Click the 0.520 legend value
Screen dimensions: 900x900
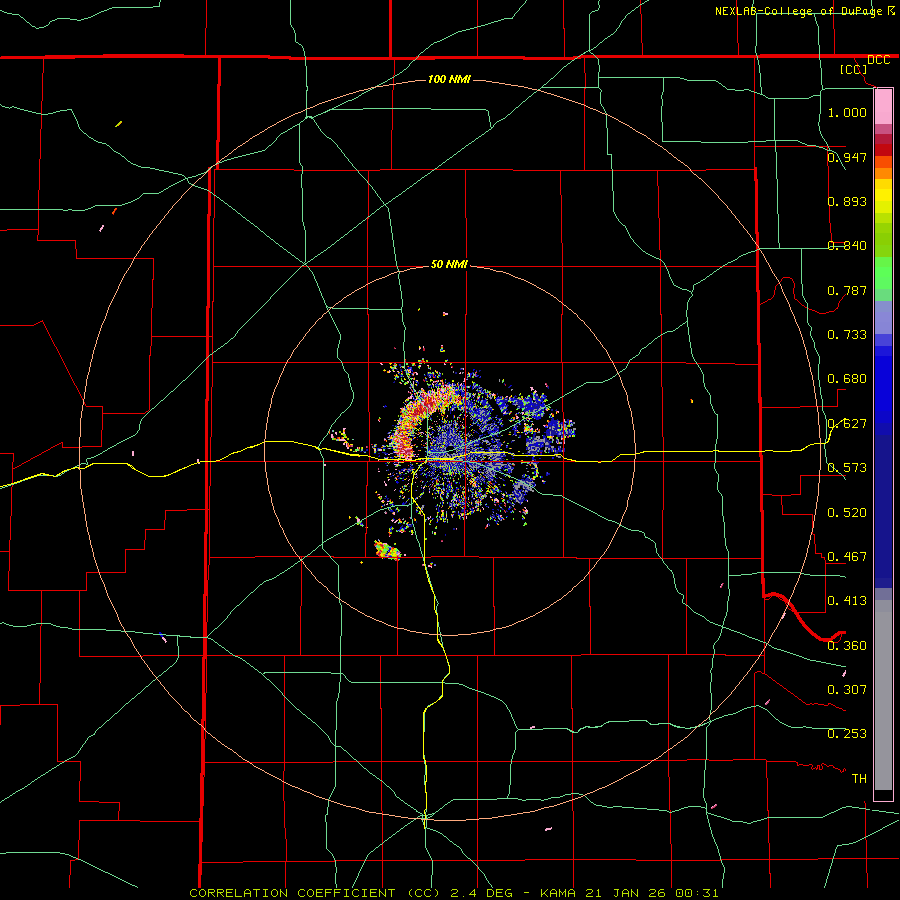click(x=847, y=513)
